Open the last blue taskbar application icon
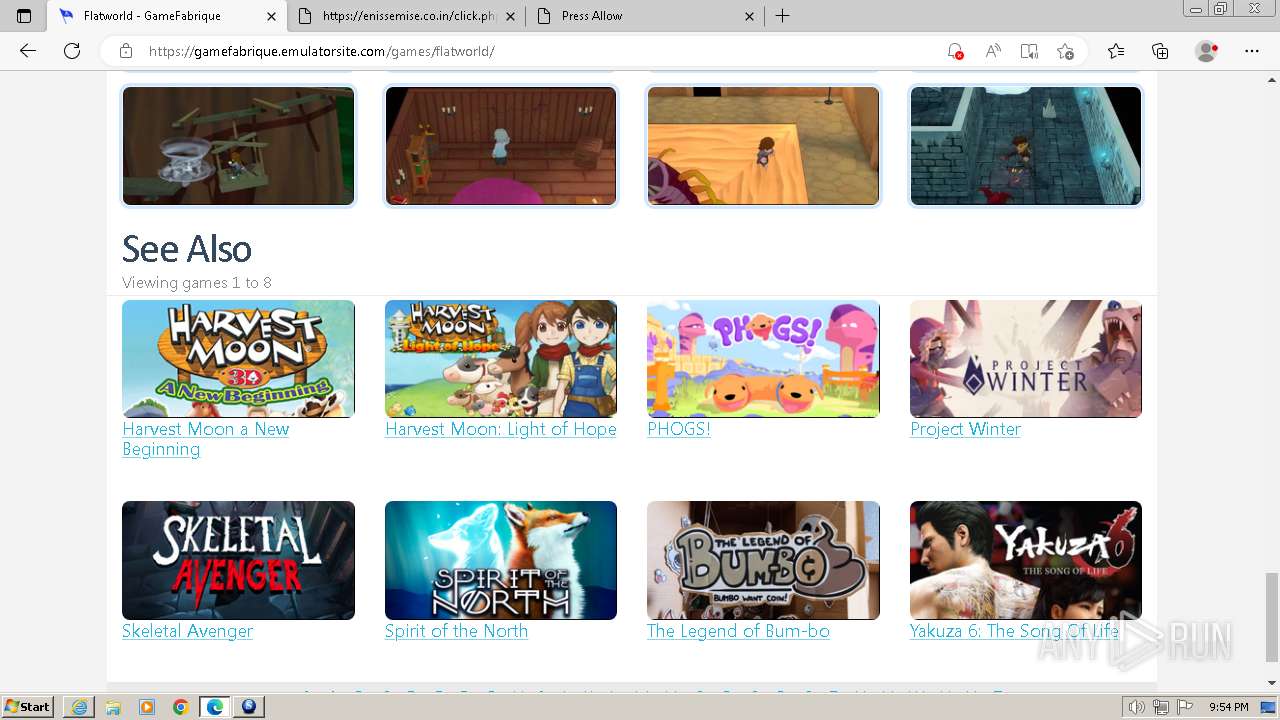The width and height of the screenshot is (1280, 720). tap(249, 707)
